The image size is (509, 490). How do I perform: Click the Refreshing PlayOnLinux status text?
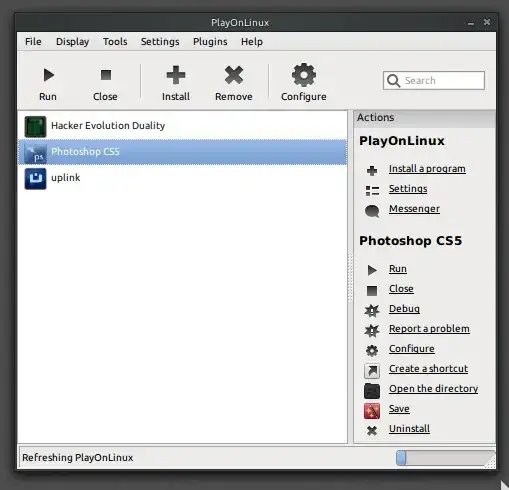point(78,458)
